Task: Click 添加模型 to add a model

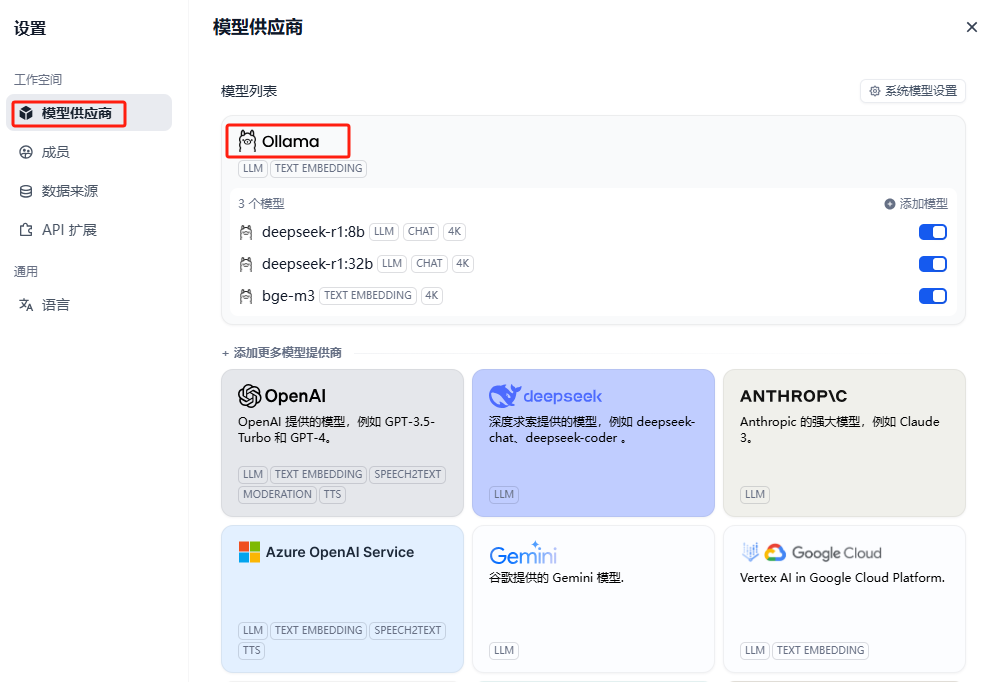Action: tap(916, 204)
